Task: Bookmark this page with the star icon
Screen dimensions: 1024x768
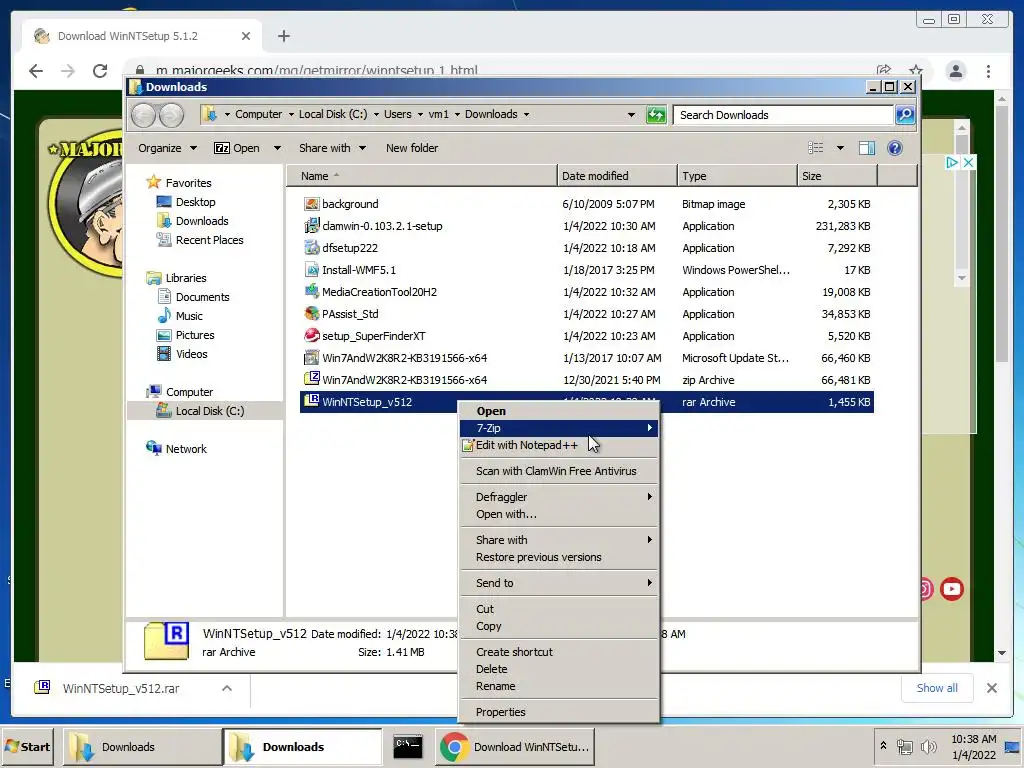Action: click(x=916, y=71)
